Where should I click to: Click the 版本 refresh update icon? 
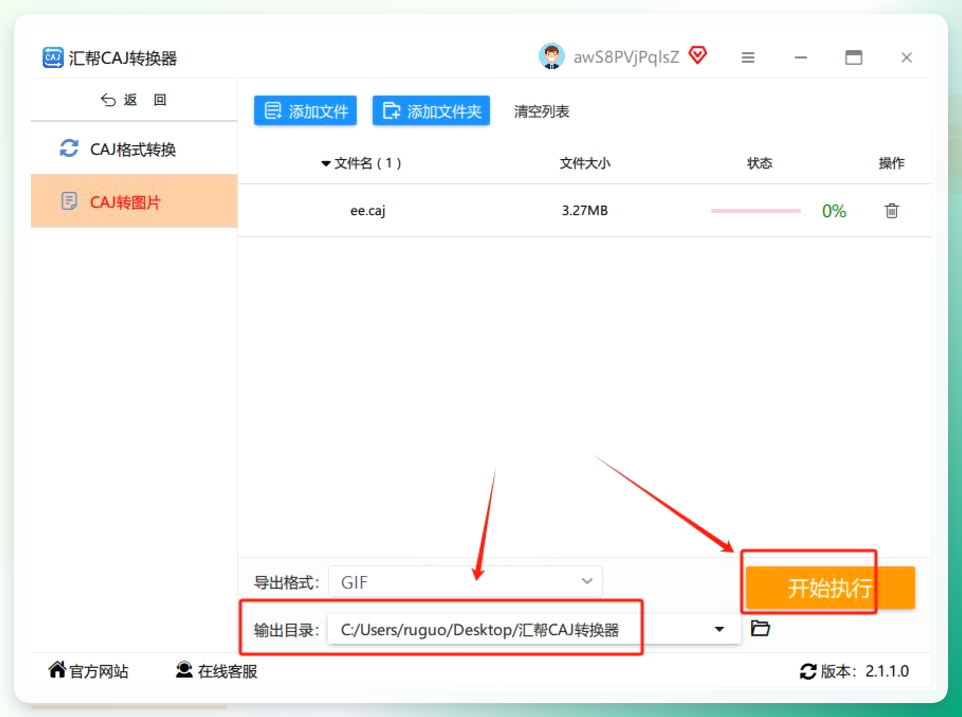click(x=808, y=672)
